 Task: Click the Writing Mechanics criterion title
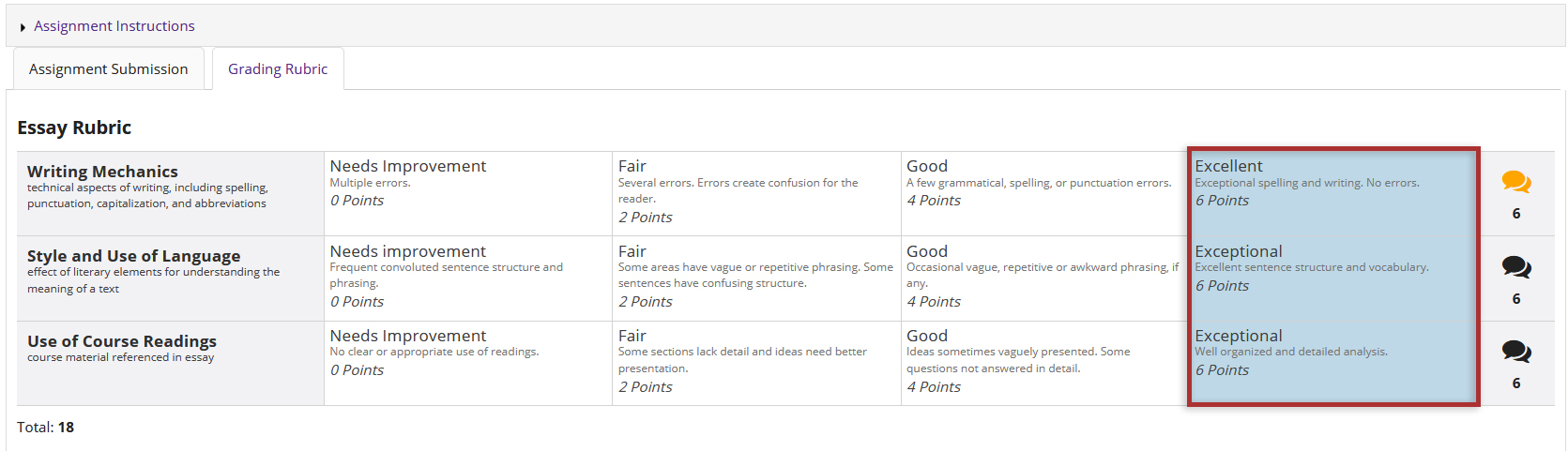click(102, 172)
